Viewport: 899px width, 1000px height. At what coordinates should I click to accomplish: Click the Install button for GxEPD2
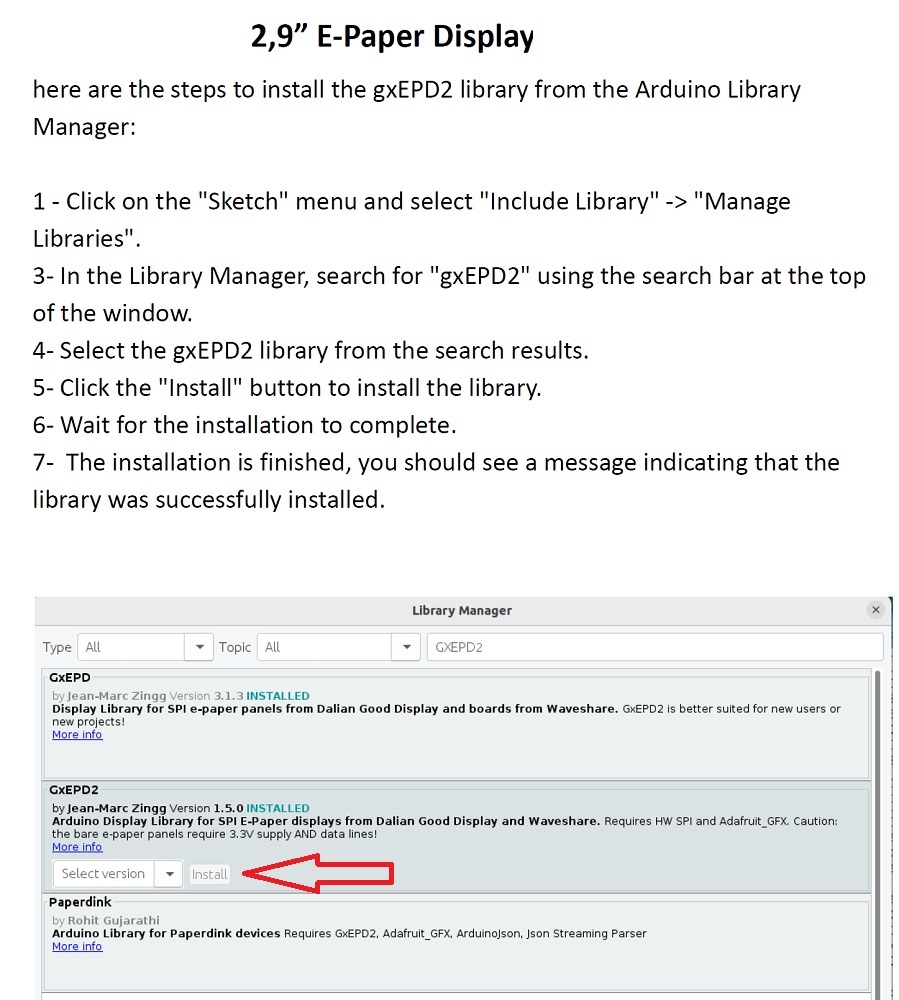pos(209,874)
